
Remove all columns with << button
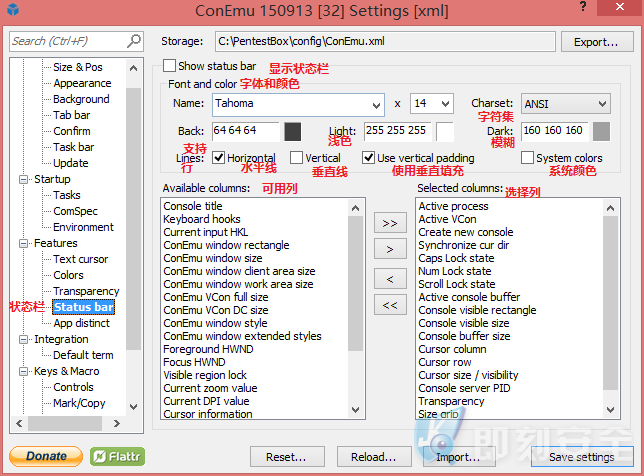[390, 305]
